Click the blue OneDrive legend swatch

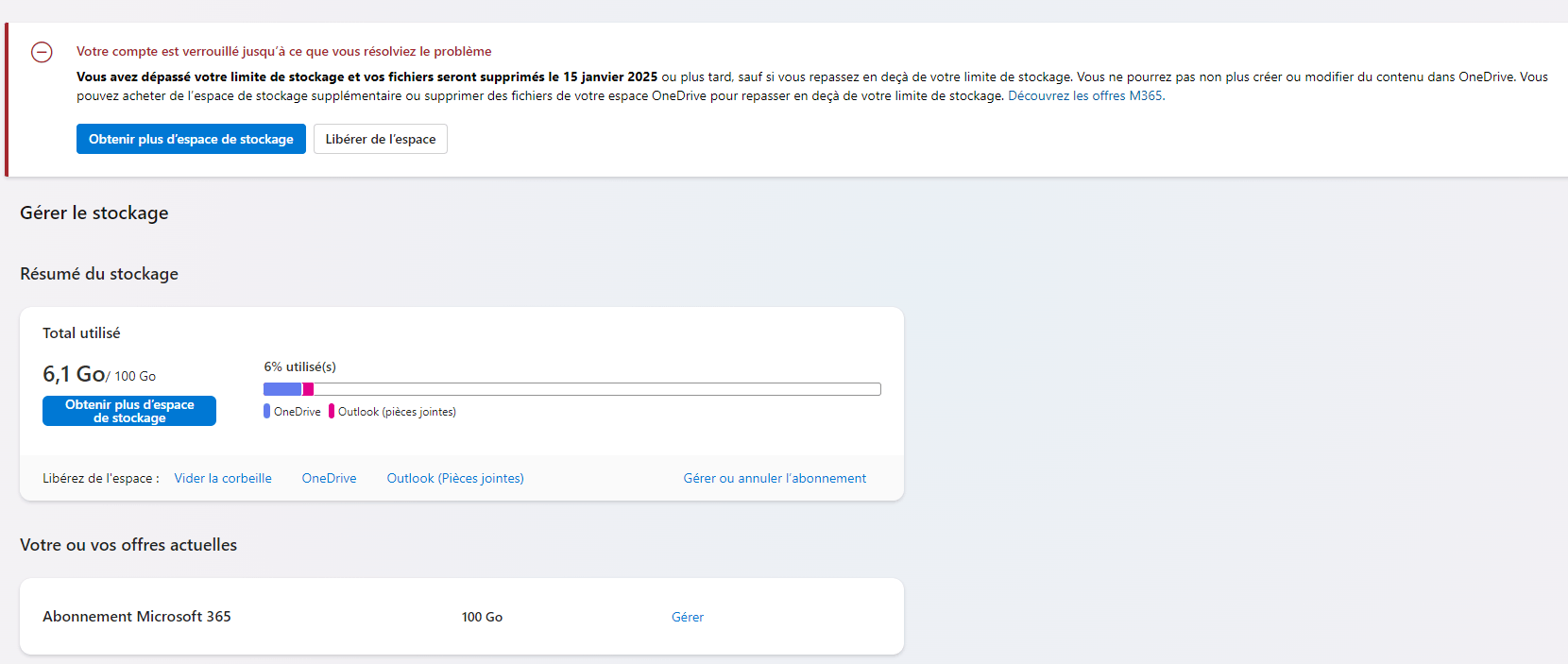[267, 411]
